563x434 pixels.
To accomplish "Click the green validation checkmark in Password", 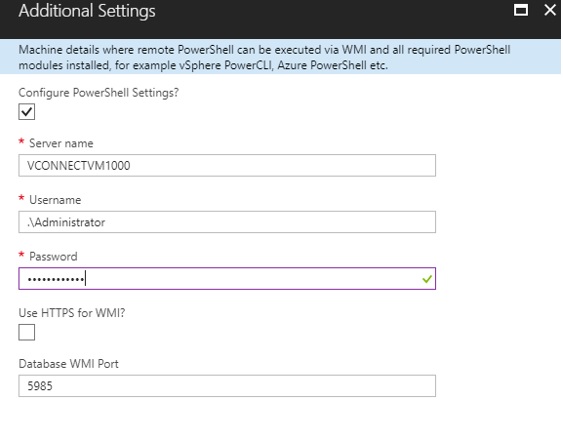I will [x=427, y=279].
